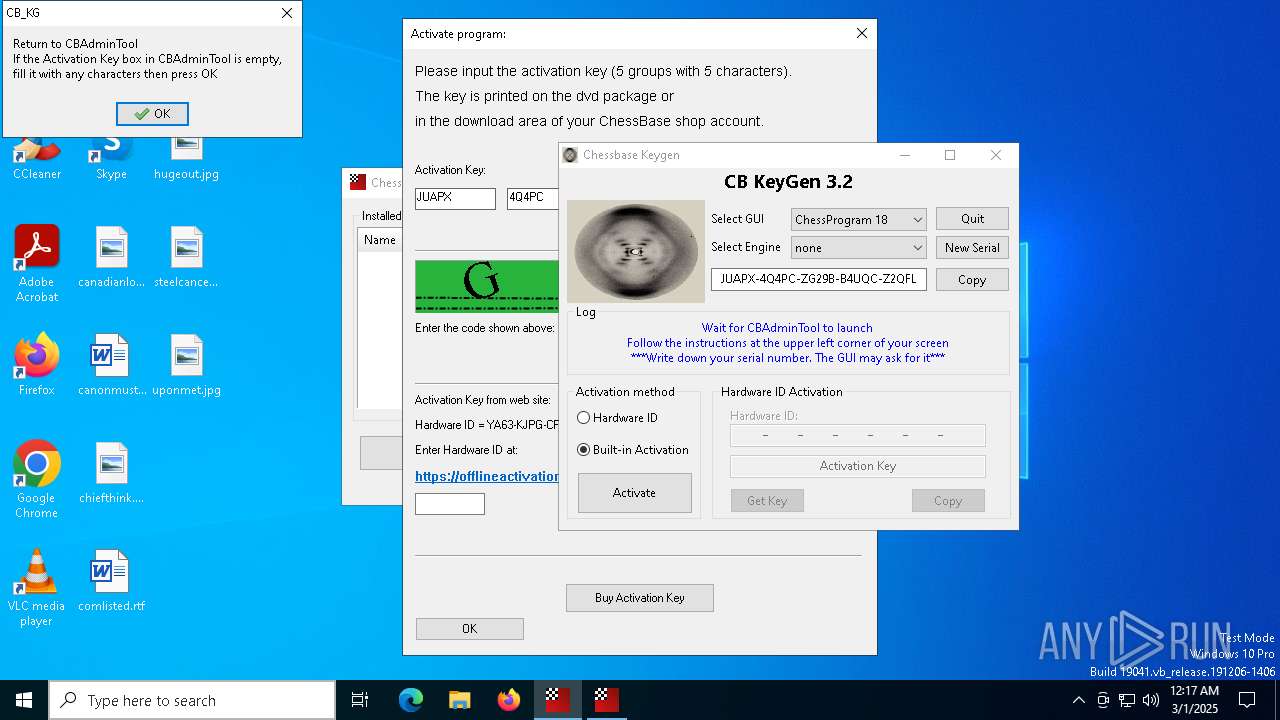Open hugeout.jpg desktop file
The image size is (1280, 720).
coord(186,158)
